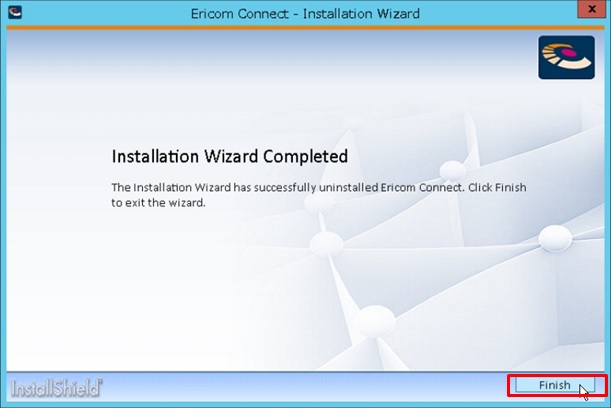Click the InstallShield logo in the footer

click(57, 388)
